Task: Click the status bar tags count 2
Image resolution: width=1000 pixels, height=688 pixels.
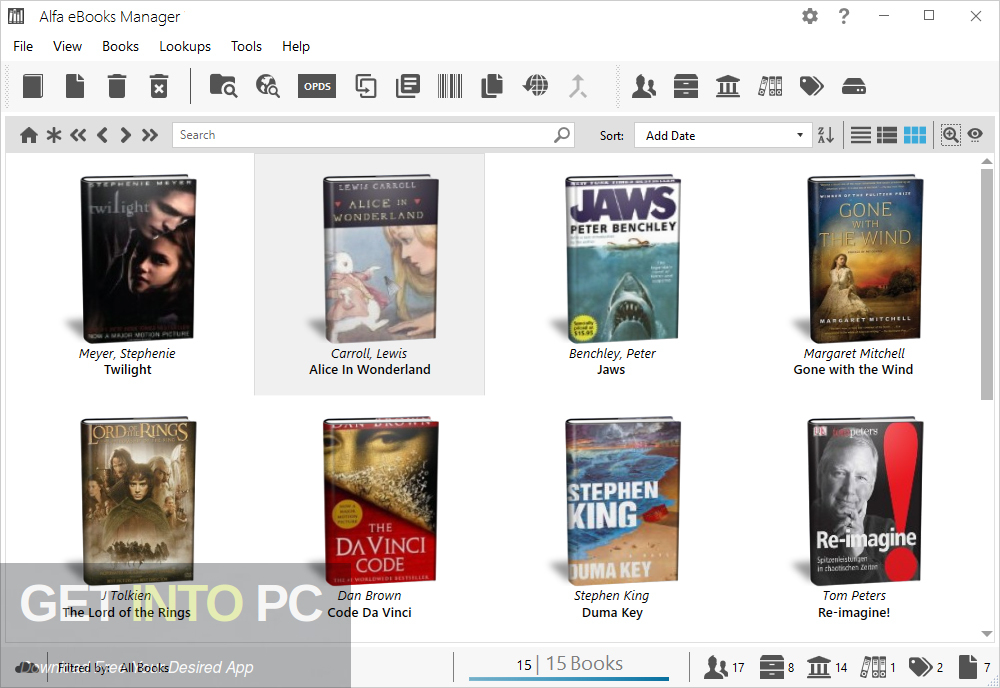Action: [x=925, y=667]
